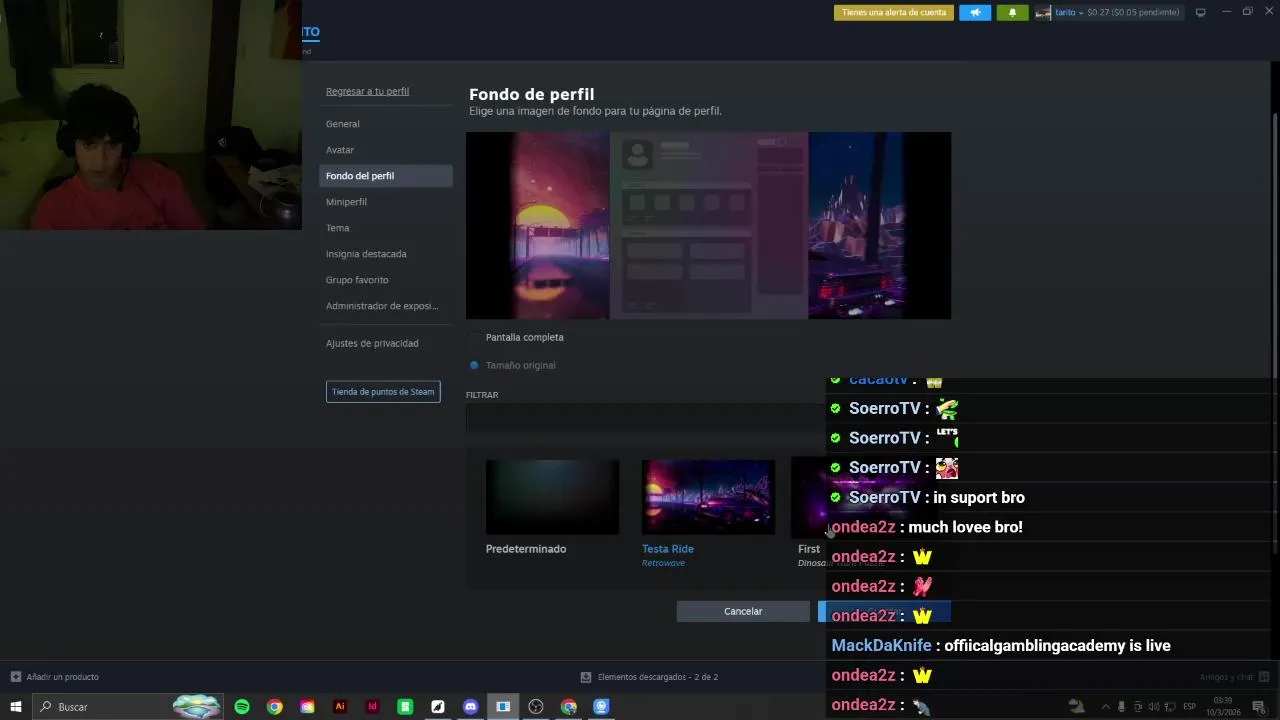
Task: Click the webcam overlay feed
Action: click(x=150, y=115)
